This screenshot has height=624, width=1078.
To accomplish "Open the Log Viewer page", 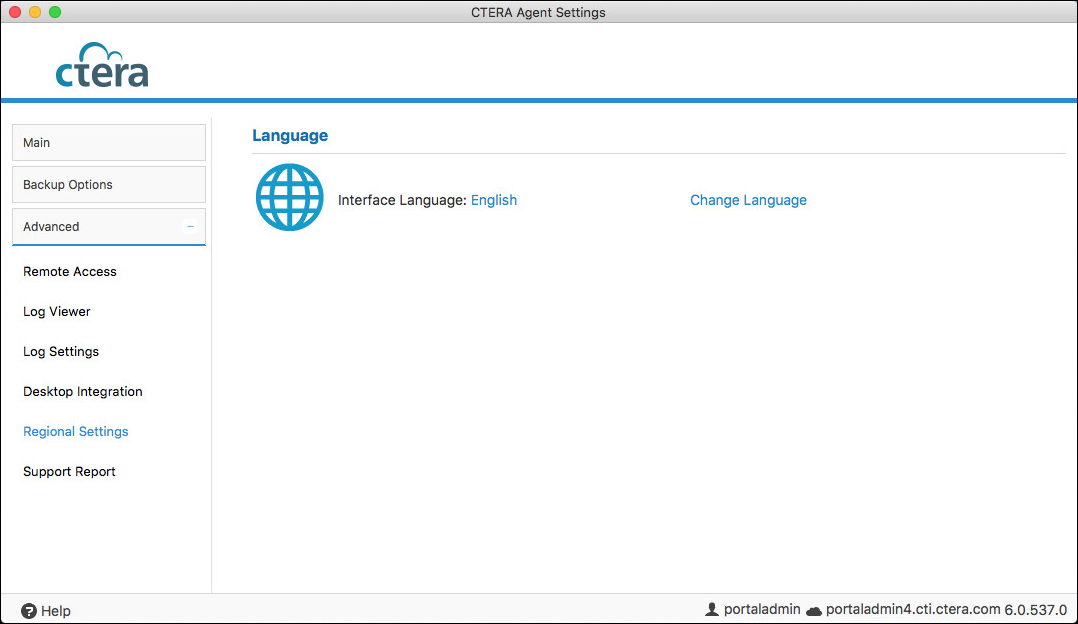I will [x=57, y=312].
